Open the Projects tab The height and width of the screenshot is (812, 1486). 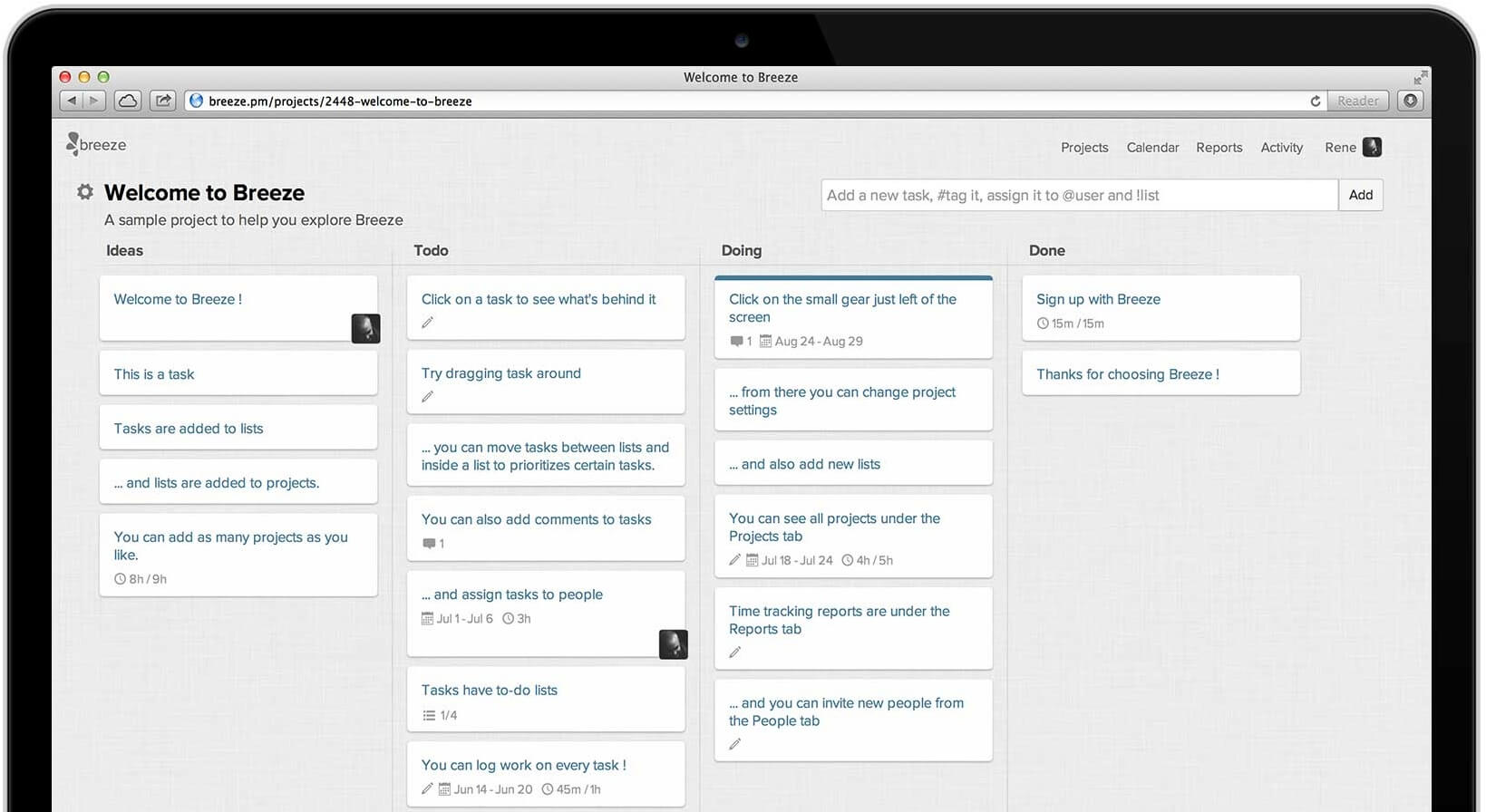[x=1084, y=148]
